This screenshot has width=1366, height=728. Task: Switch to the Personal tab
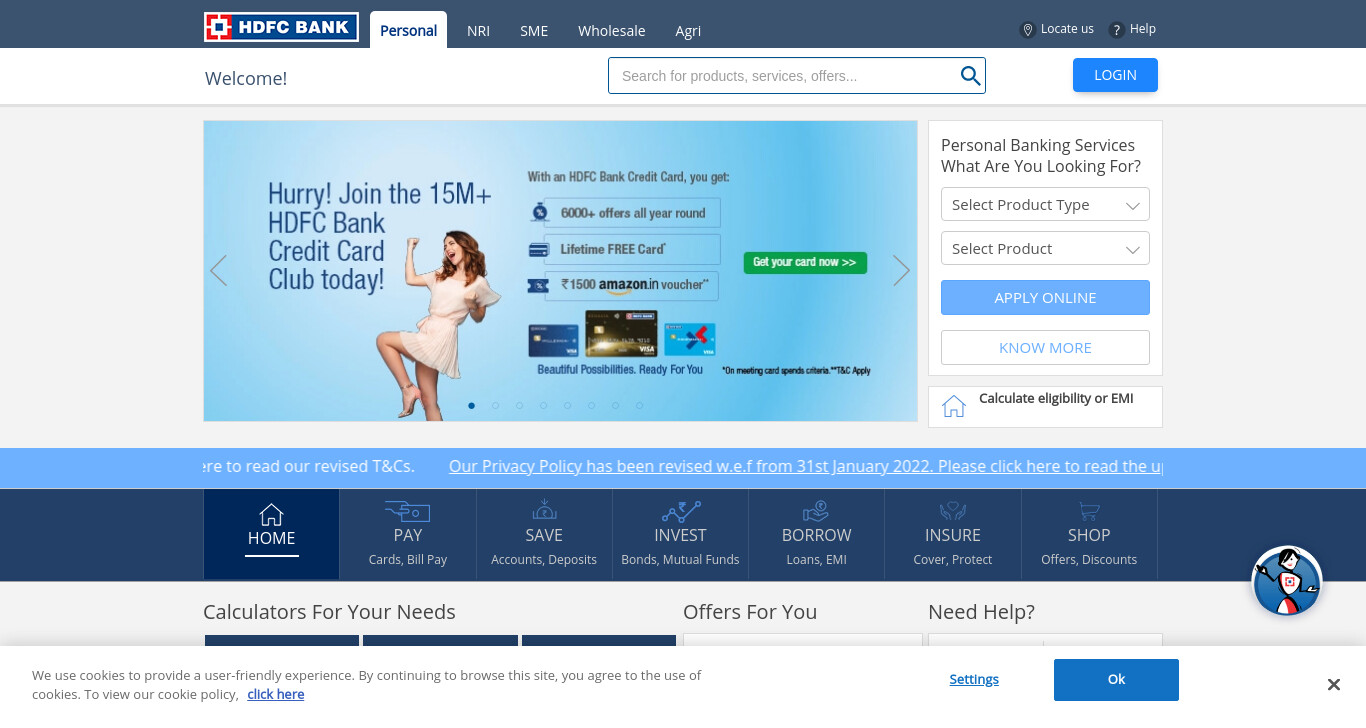click(408, 30)
